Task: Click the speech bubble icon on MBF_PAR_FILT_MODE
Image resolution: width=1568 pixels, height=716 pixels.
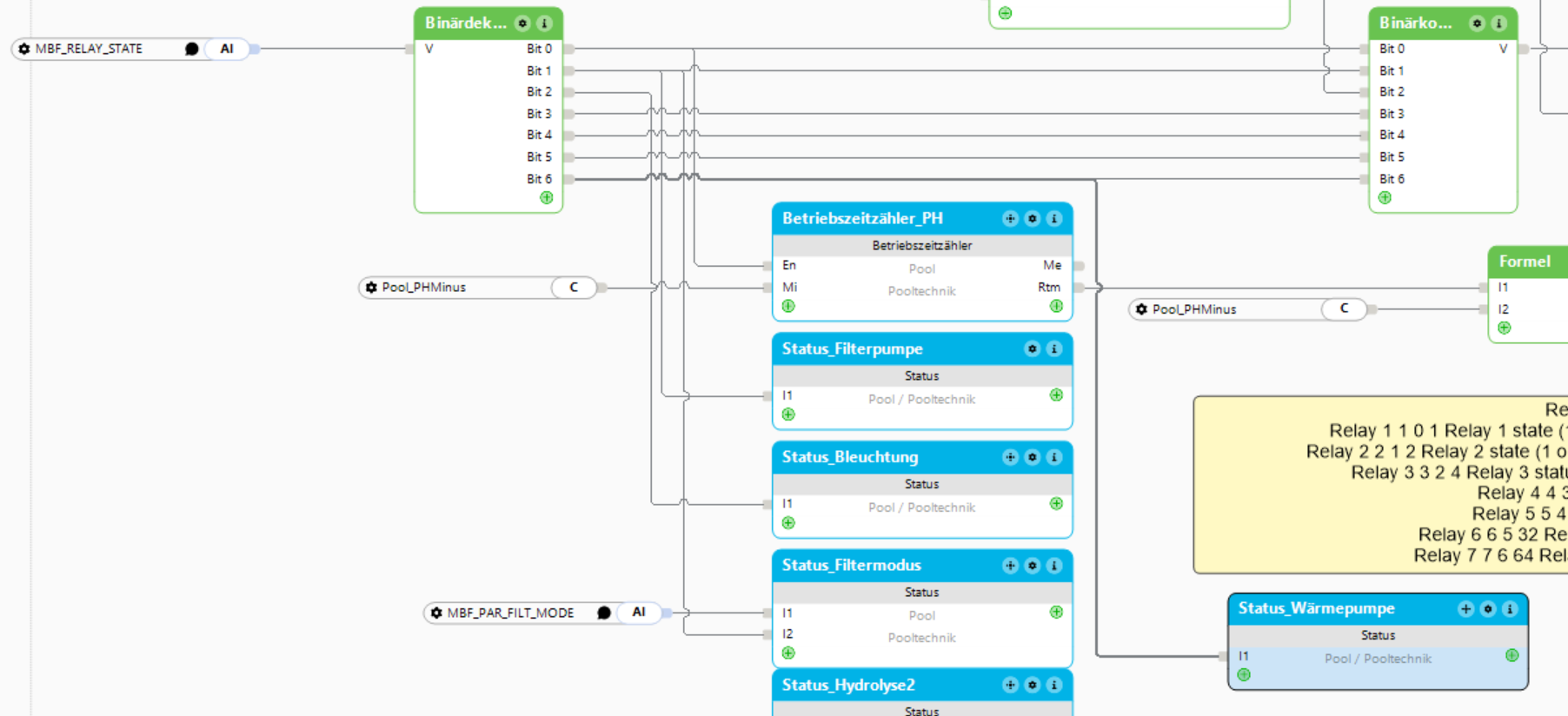Action: pyautogui.click(x=604, y=613)
